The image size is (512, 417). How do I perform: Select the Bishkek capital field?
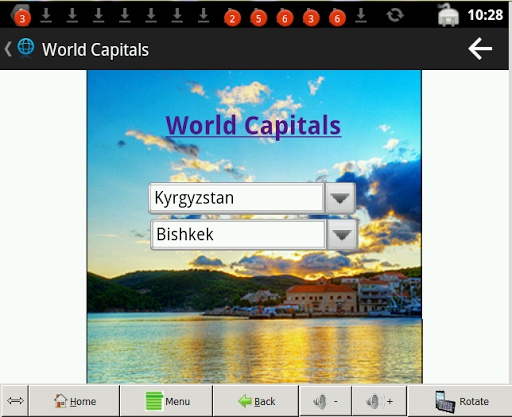[238, 234]
